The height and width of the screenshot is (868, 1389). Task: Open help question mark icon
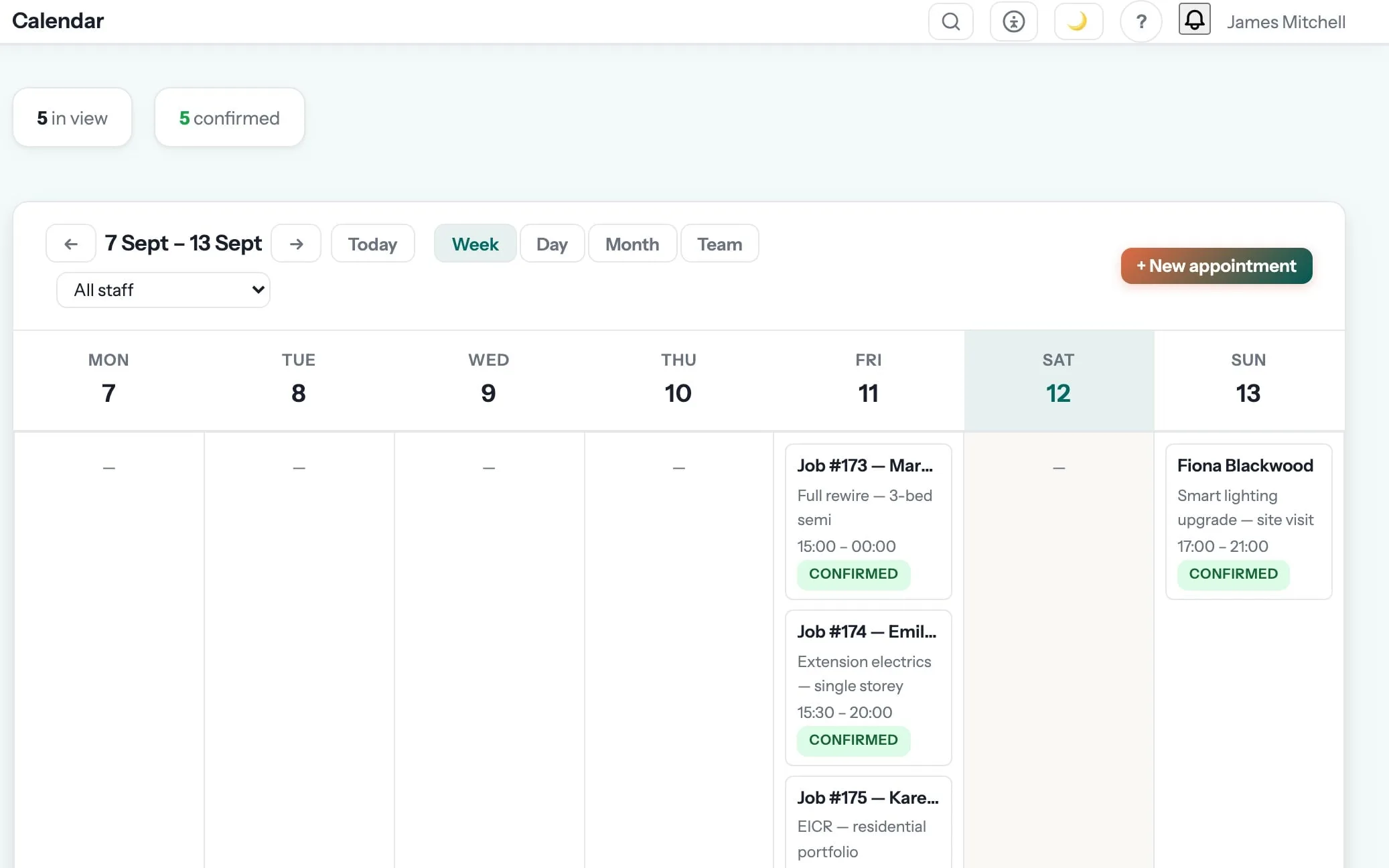click(1141, 21)
